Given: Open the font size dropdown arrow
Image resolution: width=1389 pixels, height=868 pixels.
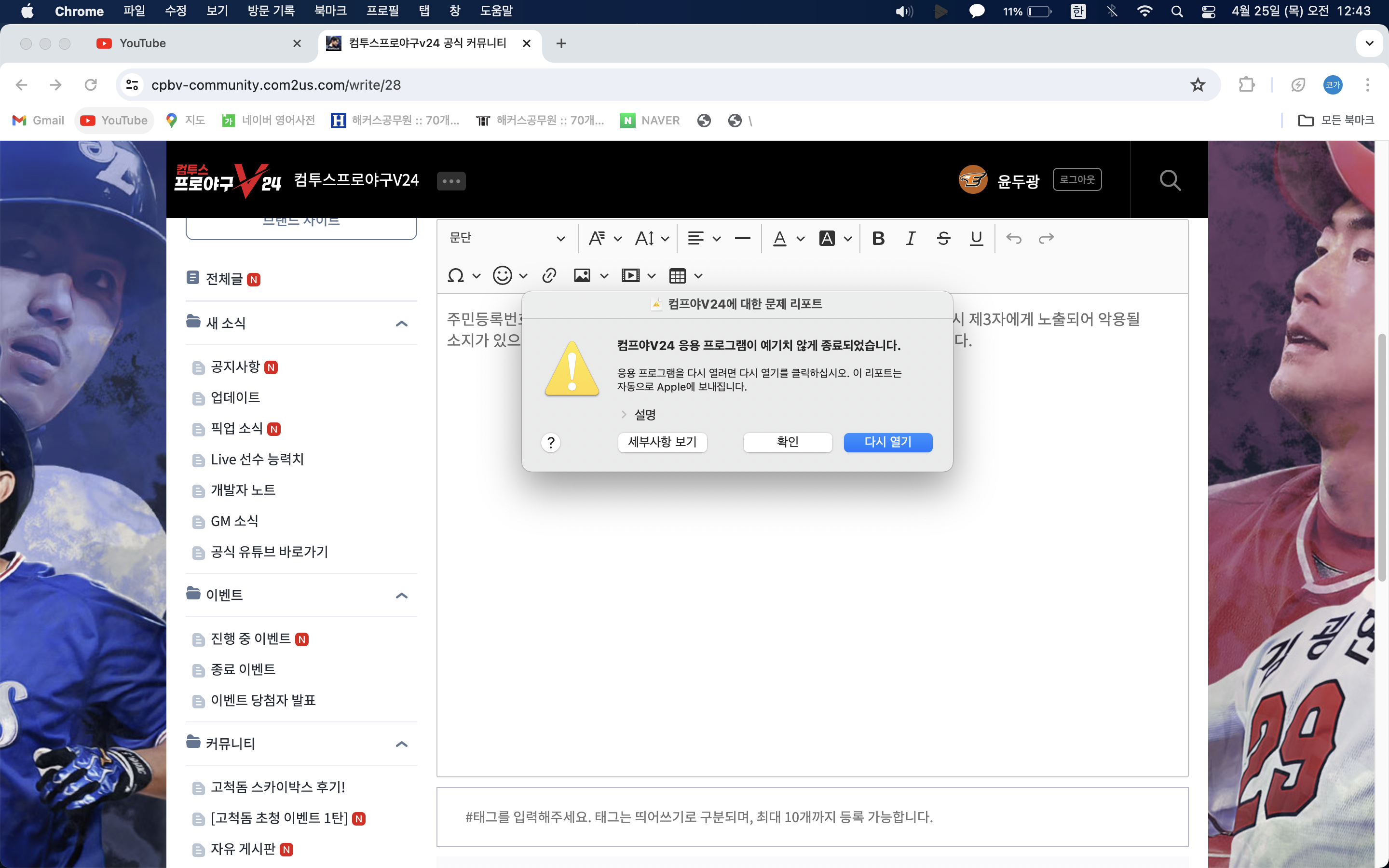Looking at the screenshot, I should (665, 239).
